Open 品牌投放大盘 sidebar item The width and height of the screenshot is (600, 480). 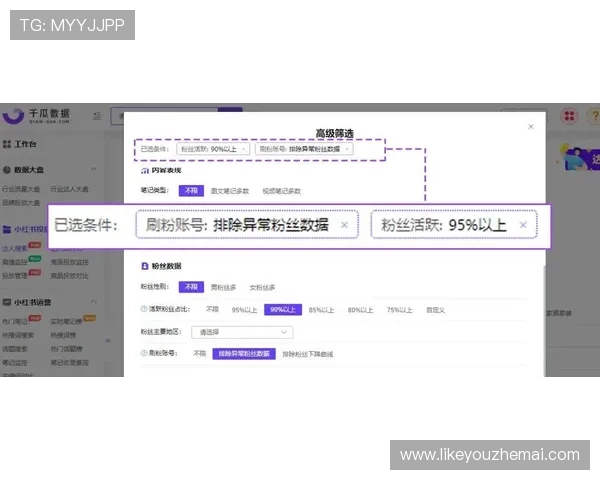pyautogui.click(x=21, y=203)
